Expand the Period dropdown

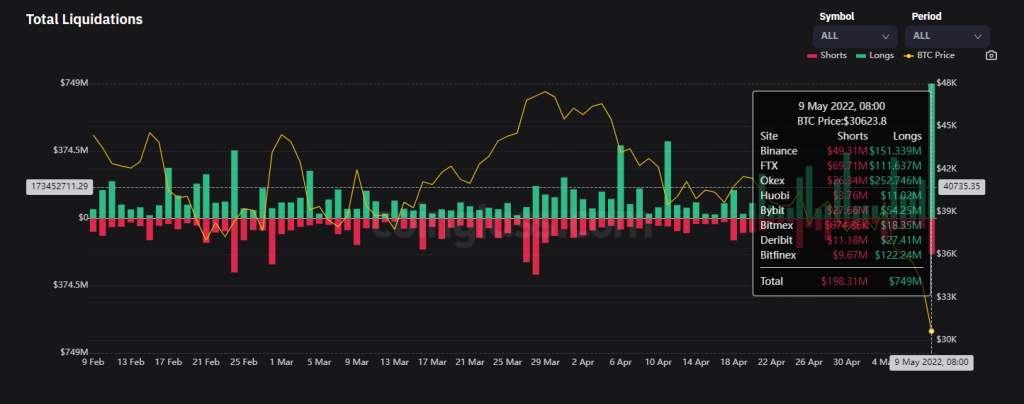point(946,36)
